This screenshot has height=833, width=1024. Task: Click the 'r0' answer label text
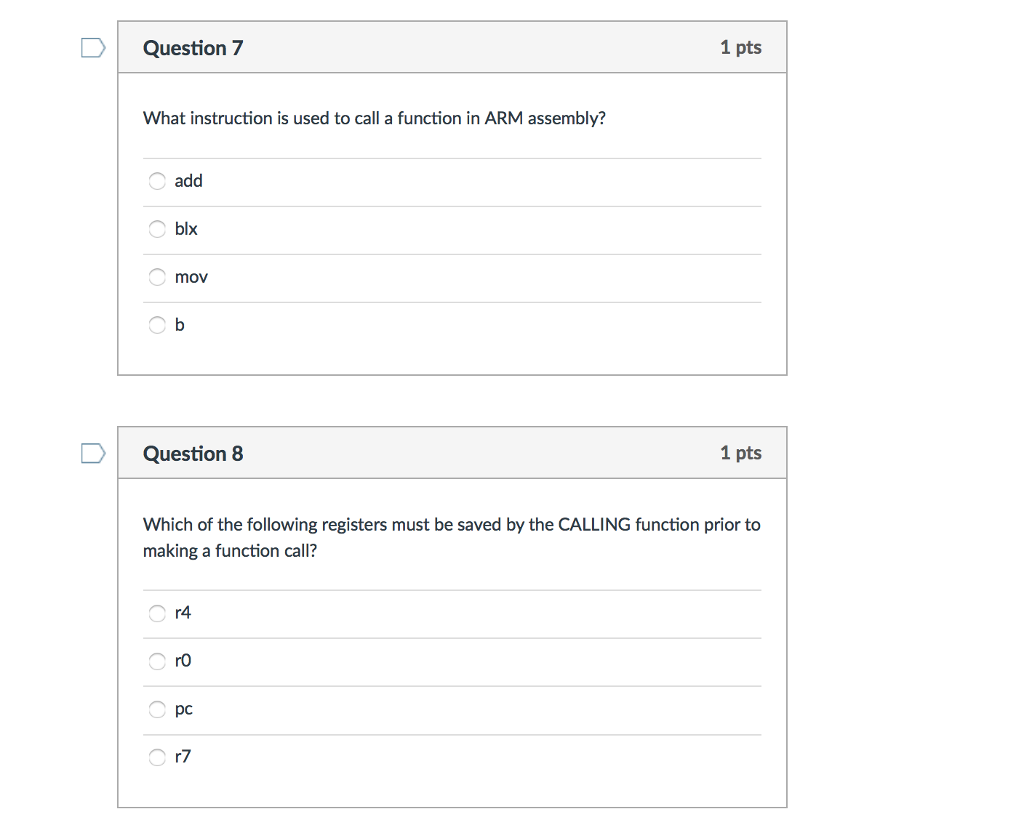(x=183, y=661)
